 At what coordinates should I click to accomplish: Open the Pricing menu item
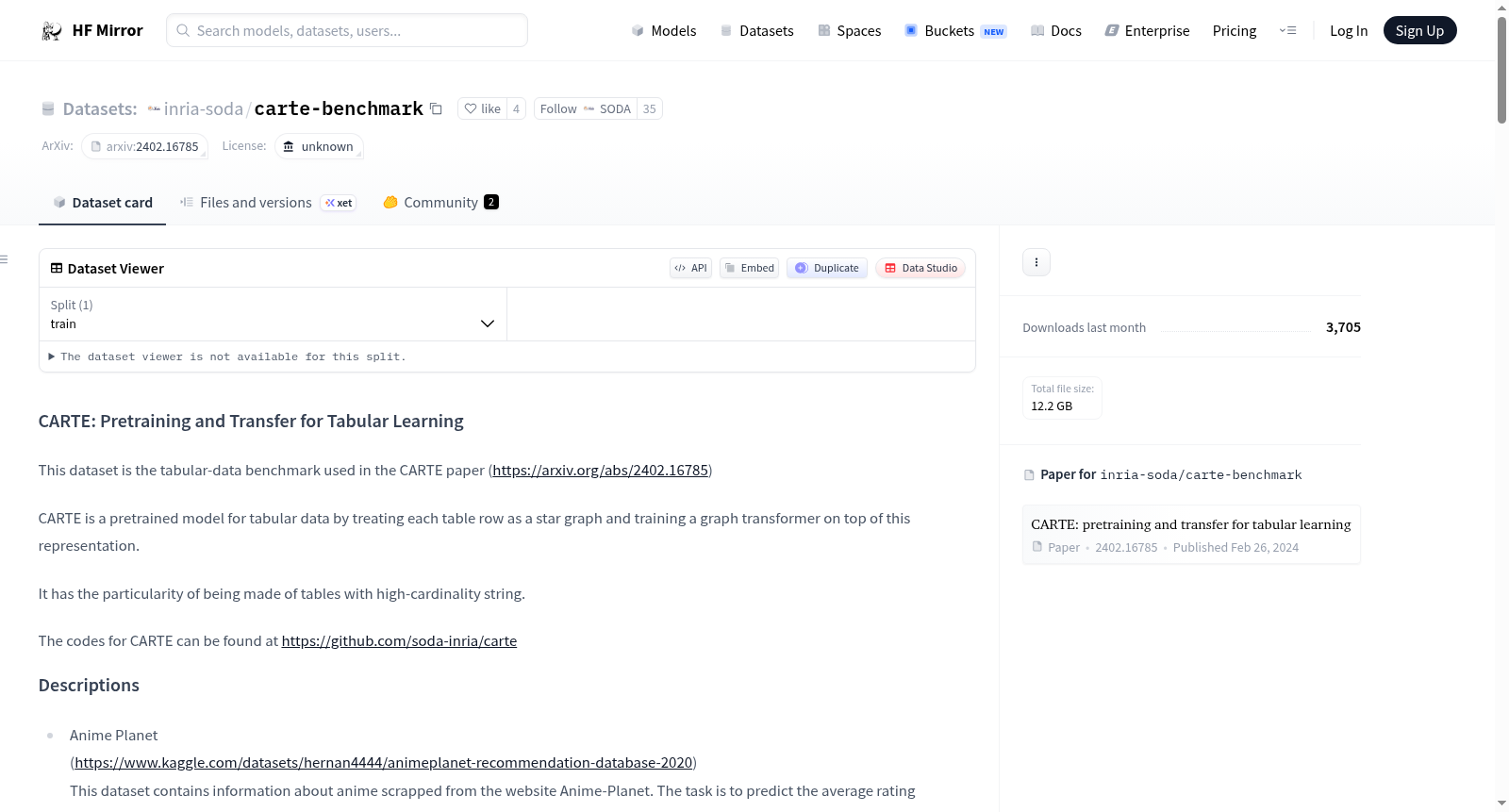click(1235, 30)
